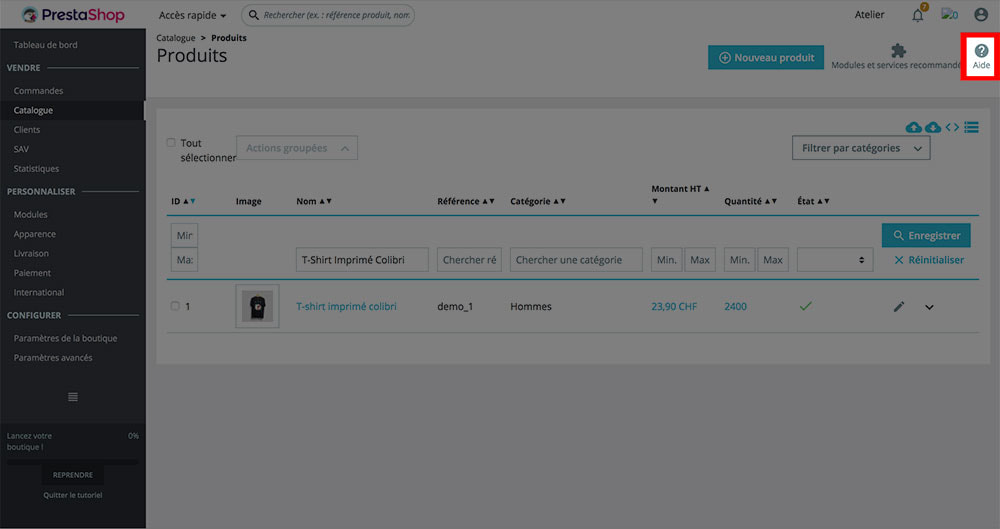Click the cloud download import icon

(x=933, y=128)
